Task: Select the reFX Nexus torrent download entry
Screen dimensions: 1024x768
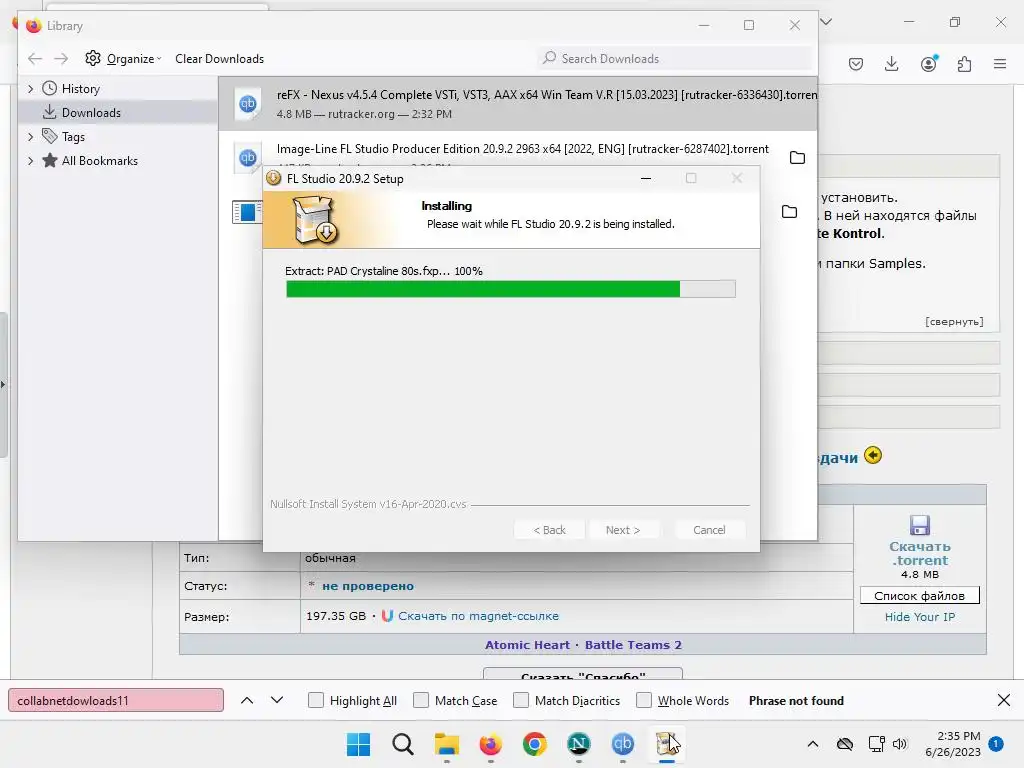Action: tap(517, 104)
